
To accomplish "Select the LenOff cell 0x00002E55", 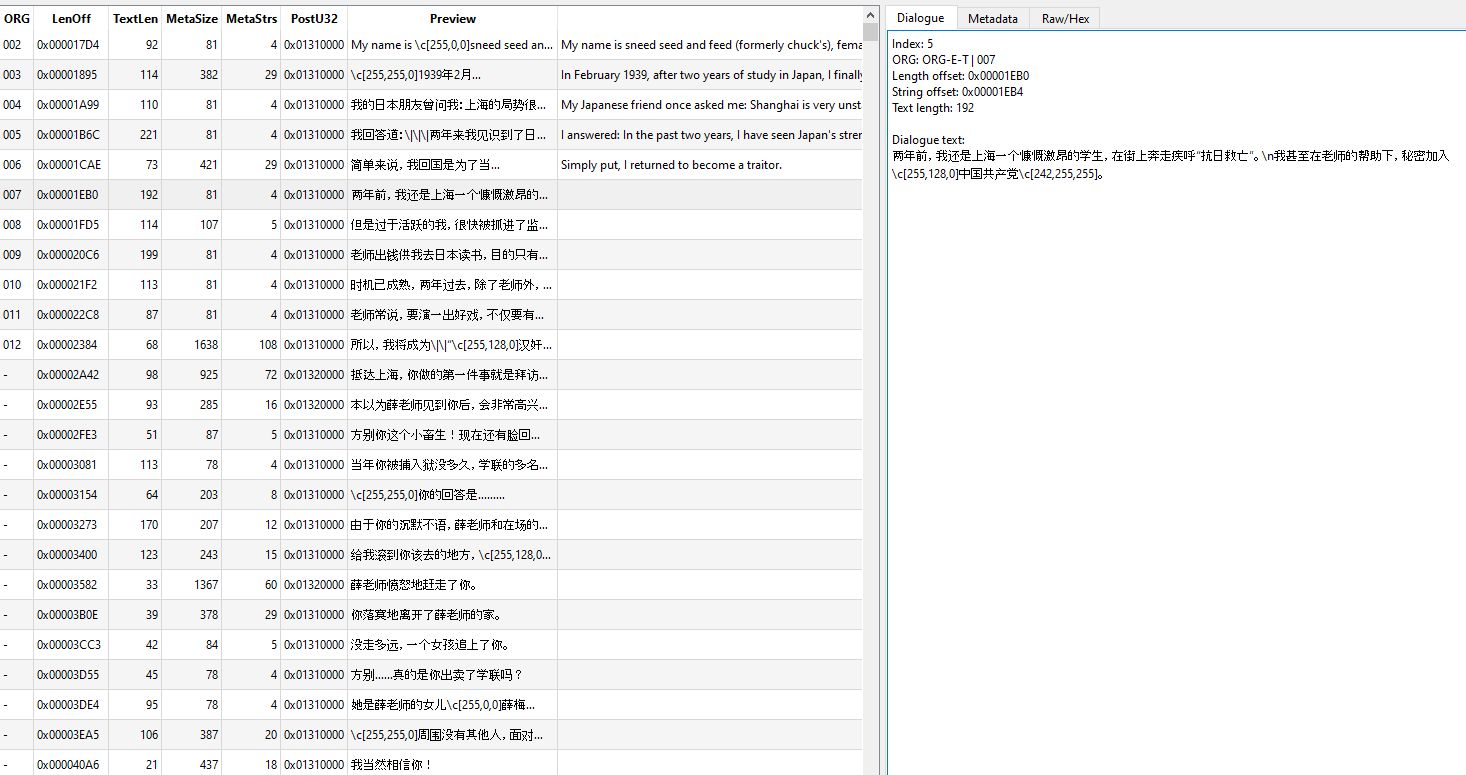I will pos(69,405).
